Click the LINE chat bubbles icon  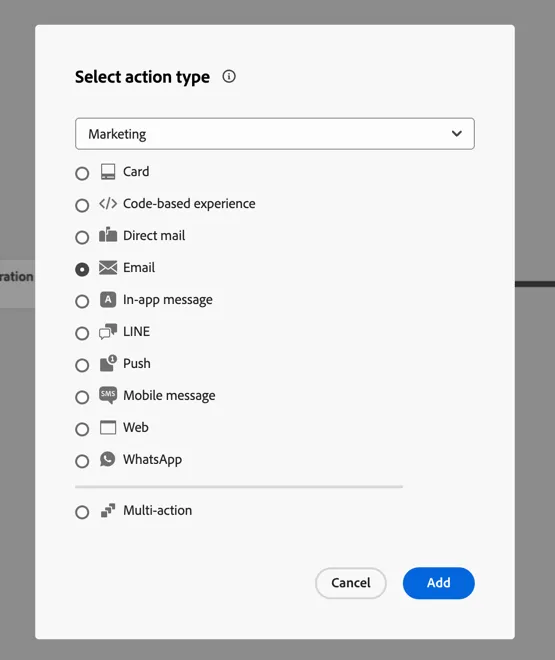pyautogui.click(x=108, y=332)
